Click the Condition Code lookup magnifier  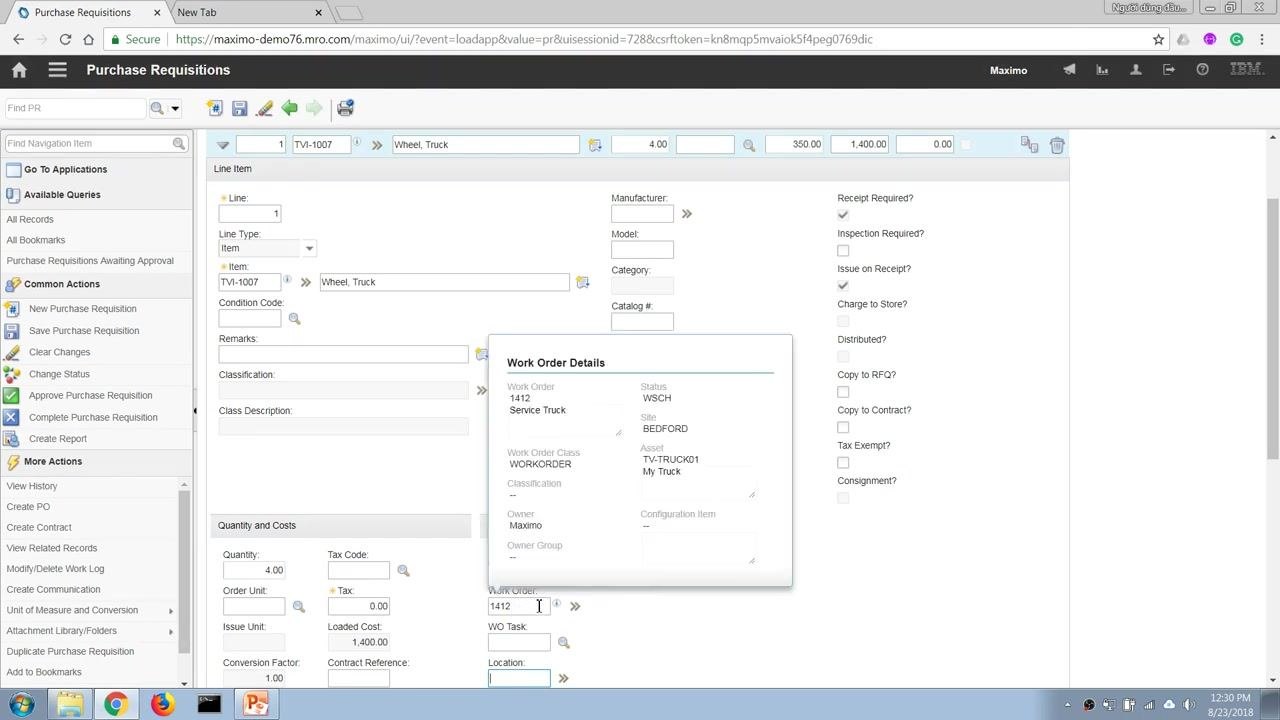tap(294, 319)
